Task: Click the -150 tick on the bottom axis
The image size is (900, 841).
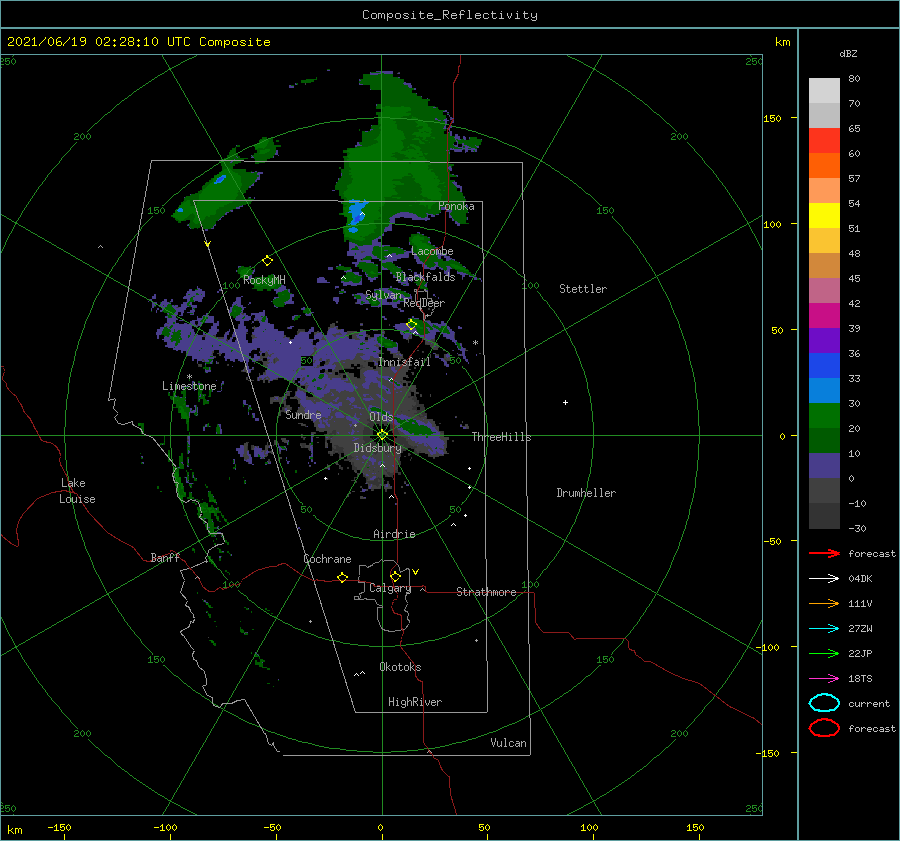Action: tap(59, 827)
